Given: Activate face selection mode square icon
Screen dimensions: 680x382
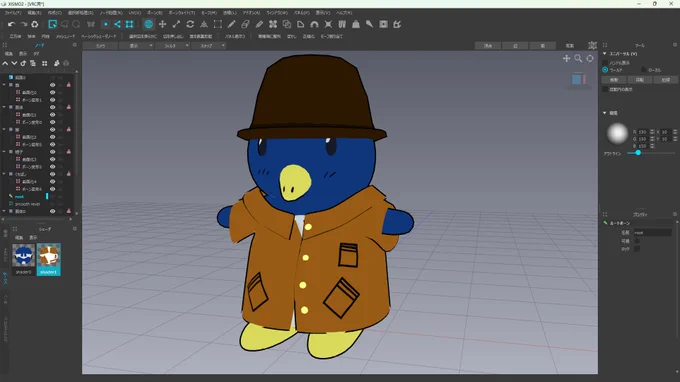Looking at the screenshot, I should point(129,24).
